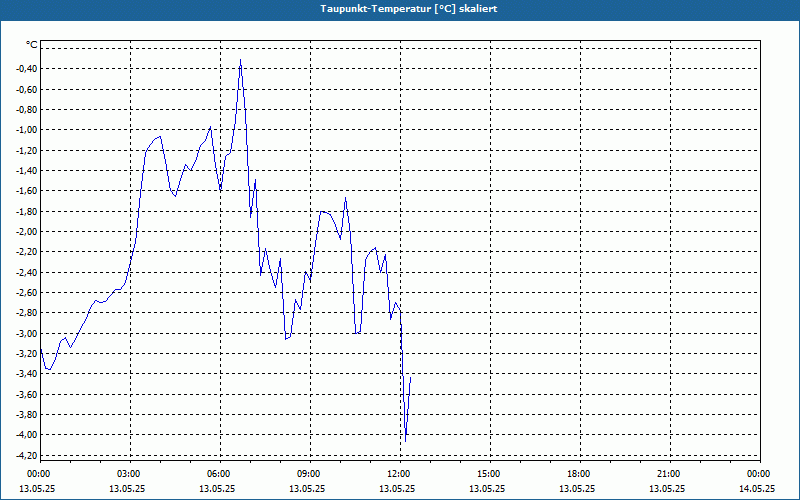
Task: Click the 18:00 time axis label
Action: coord(580,474)
